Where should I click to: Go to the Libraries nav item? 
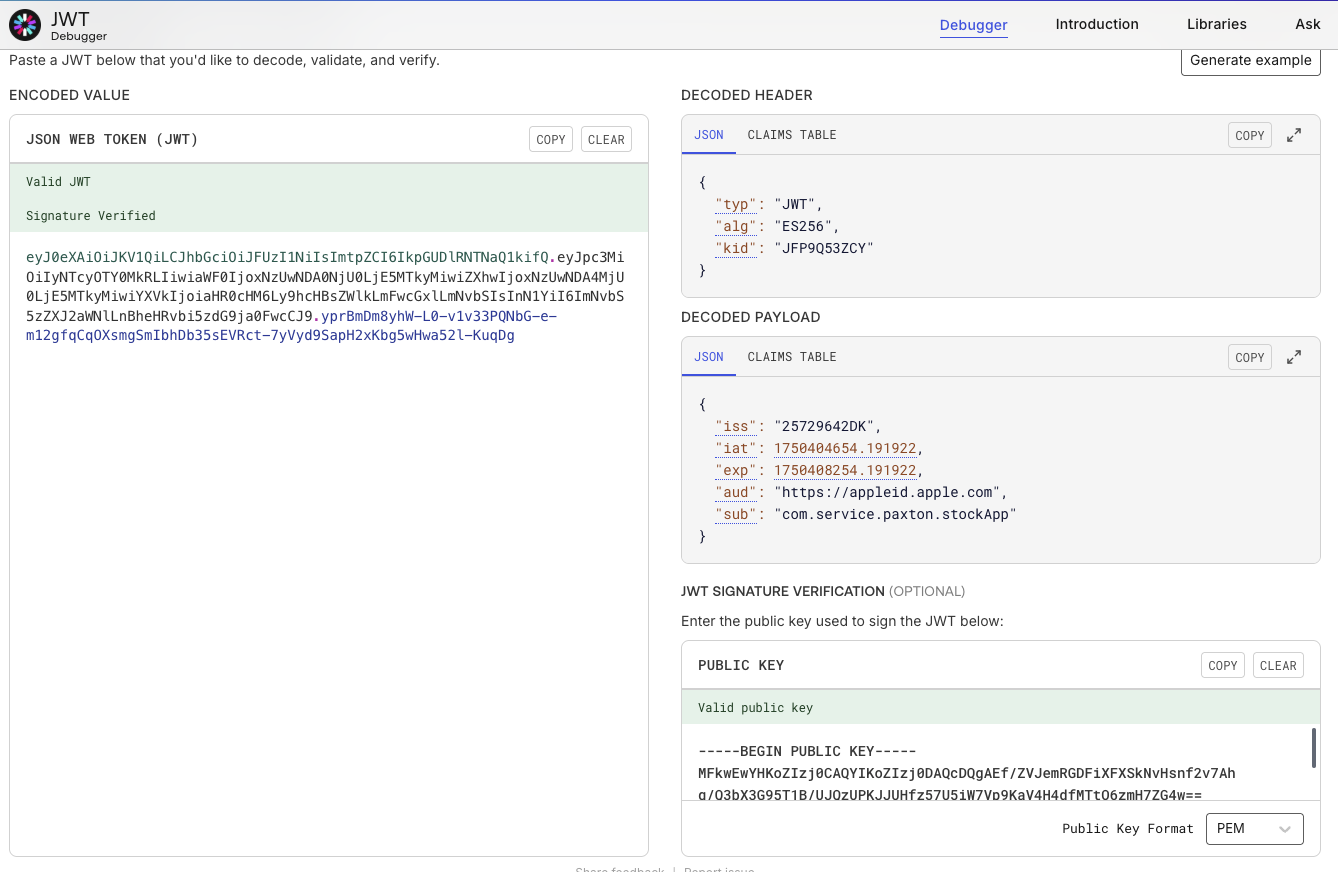[x=1217, y=24]
